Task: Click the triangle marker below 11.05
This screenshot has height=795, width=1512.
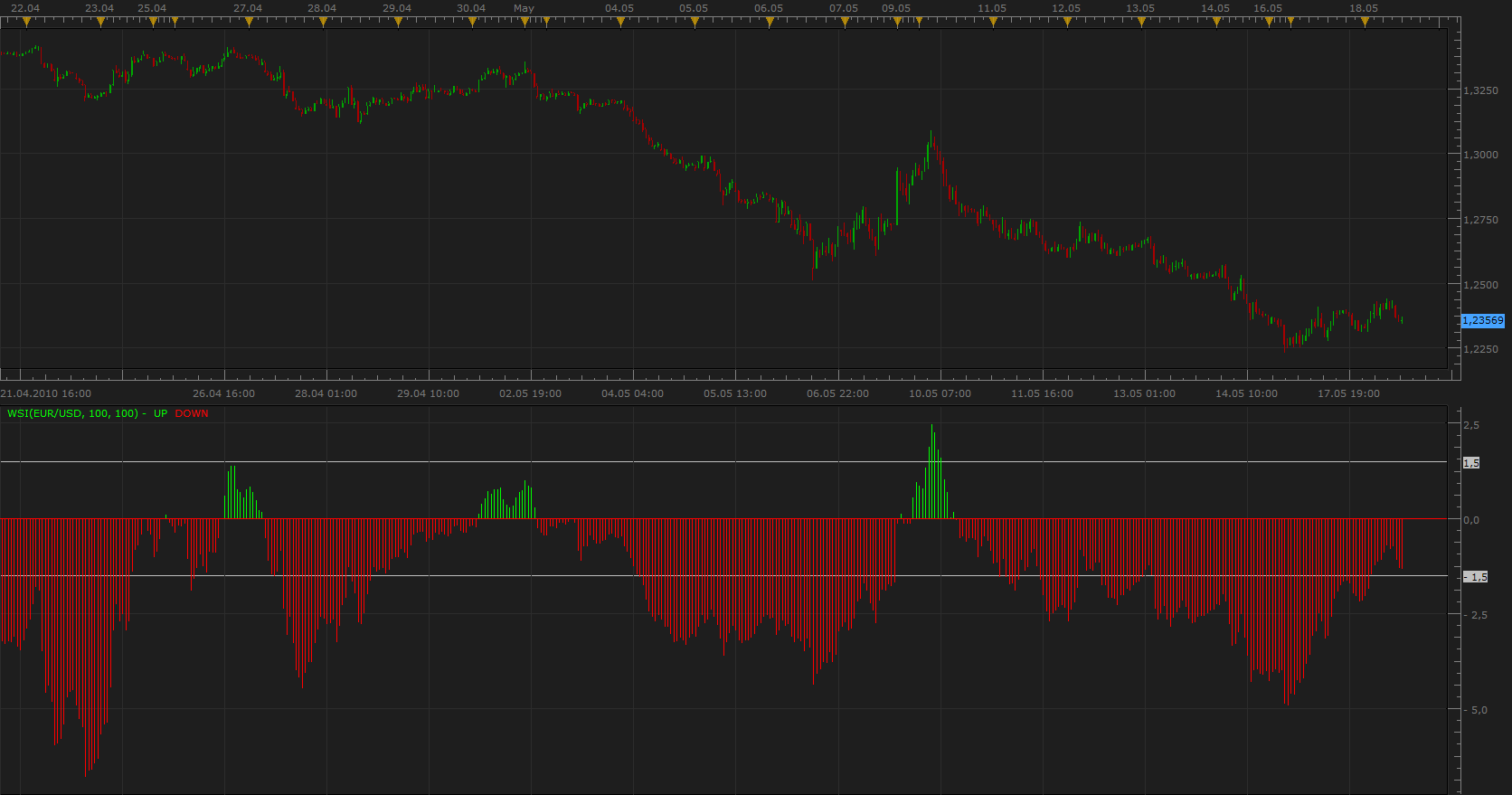Action: (994, 22)
